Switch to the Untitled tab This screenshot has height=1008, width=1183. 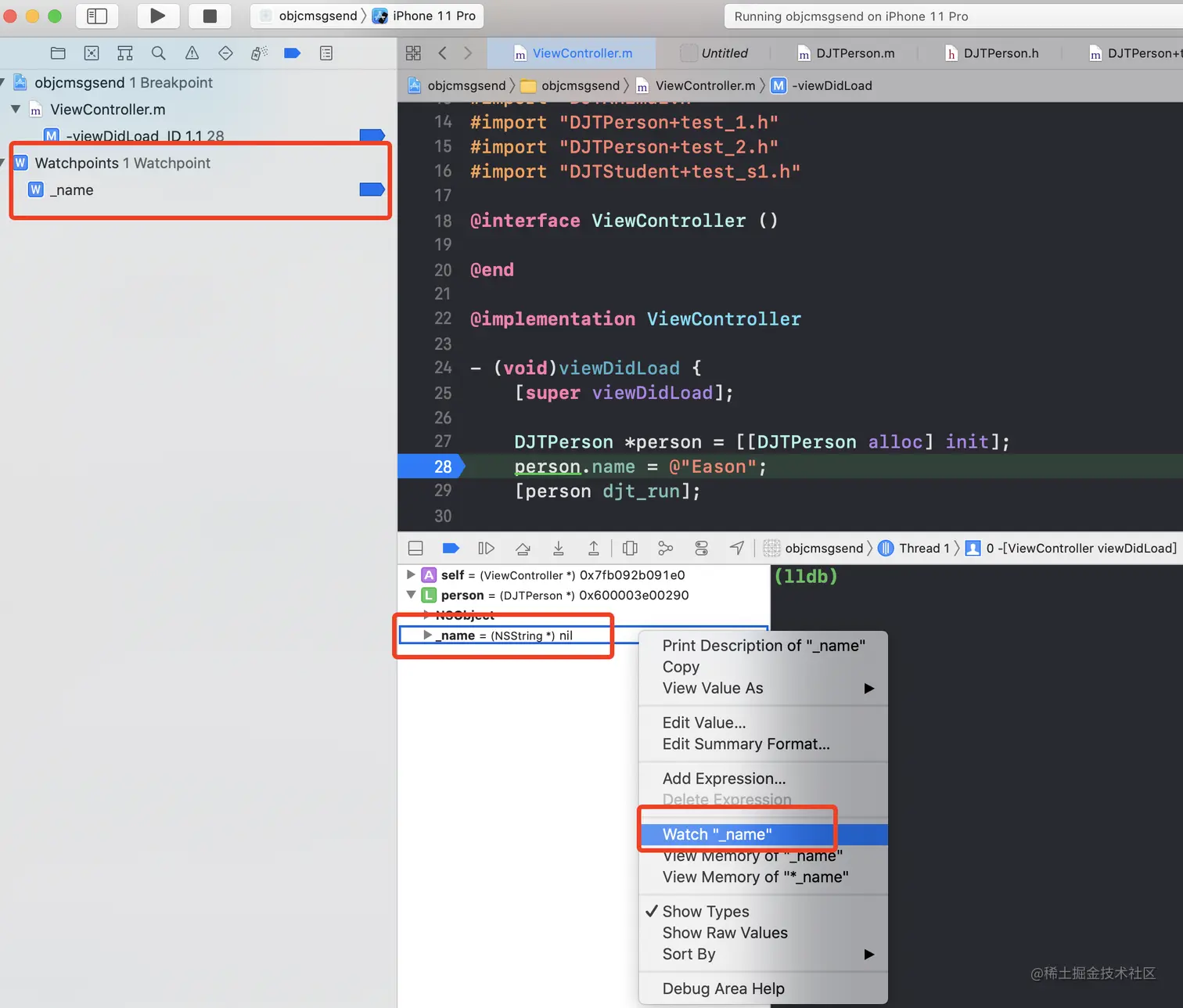point(714,53)
